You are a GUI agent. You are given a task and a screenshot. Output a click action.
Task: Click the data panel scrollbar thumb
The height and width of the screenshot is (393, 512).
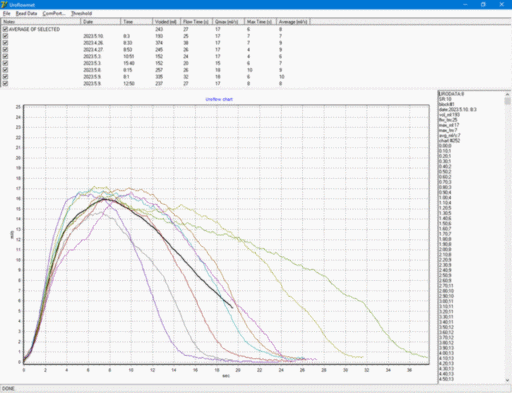(x=508, y=101)
